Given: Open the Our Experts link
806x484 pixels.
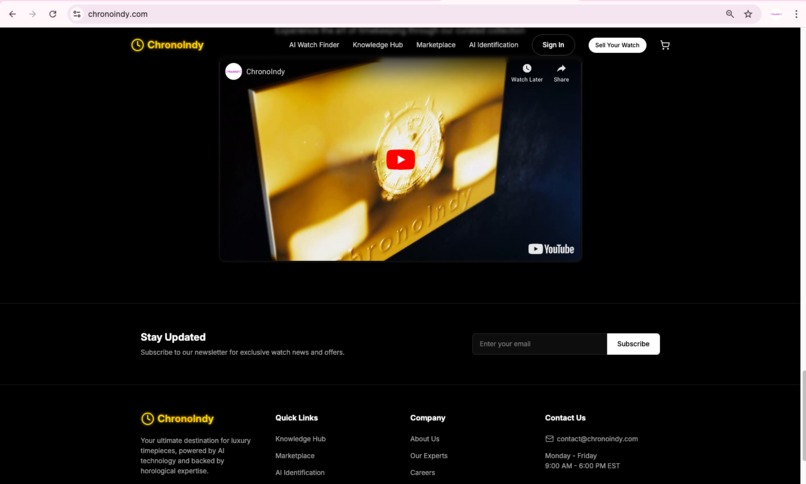Looking at the screenshot, I should [429, 456].
